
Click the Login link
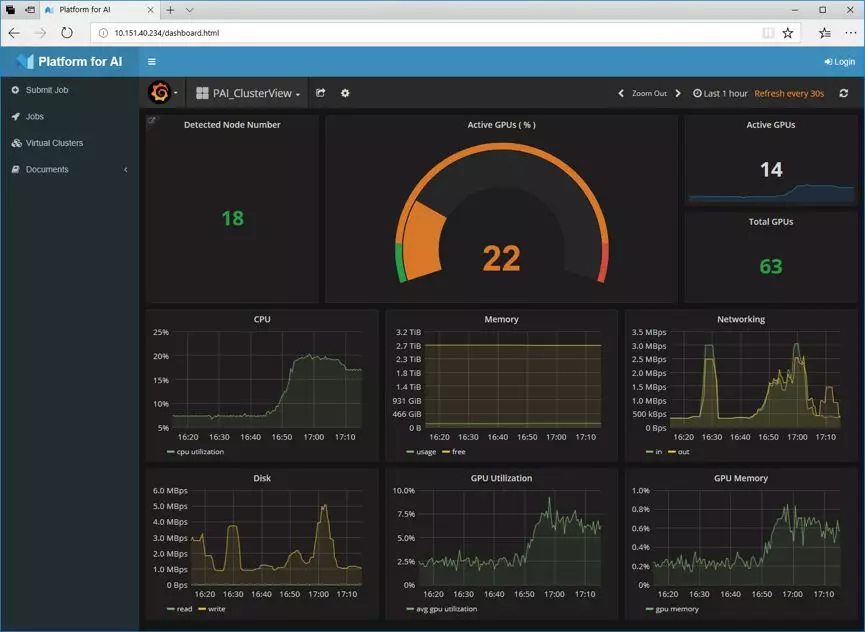click(839, 62)
